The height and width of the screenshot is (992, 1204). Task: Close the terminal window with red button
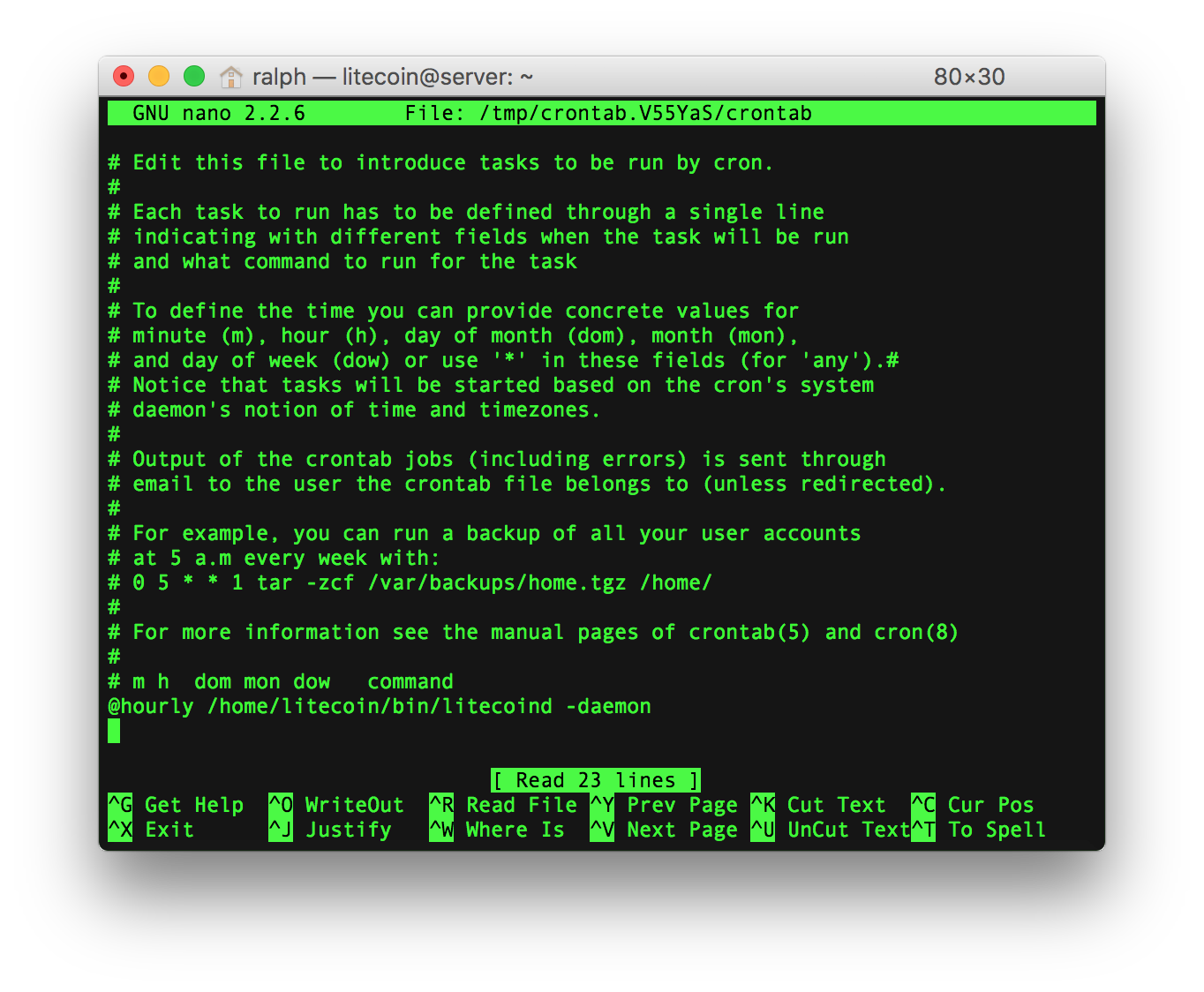coord(124,77)
